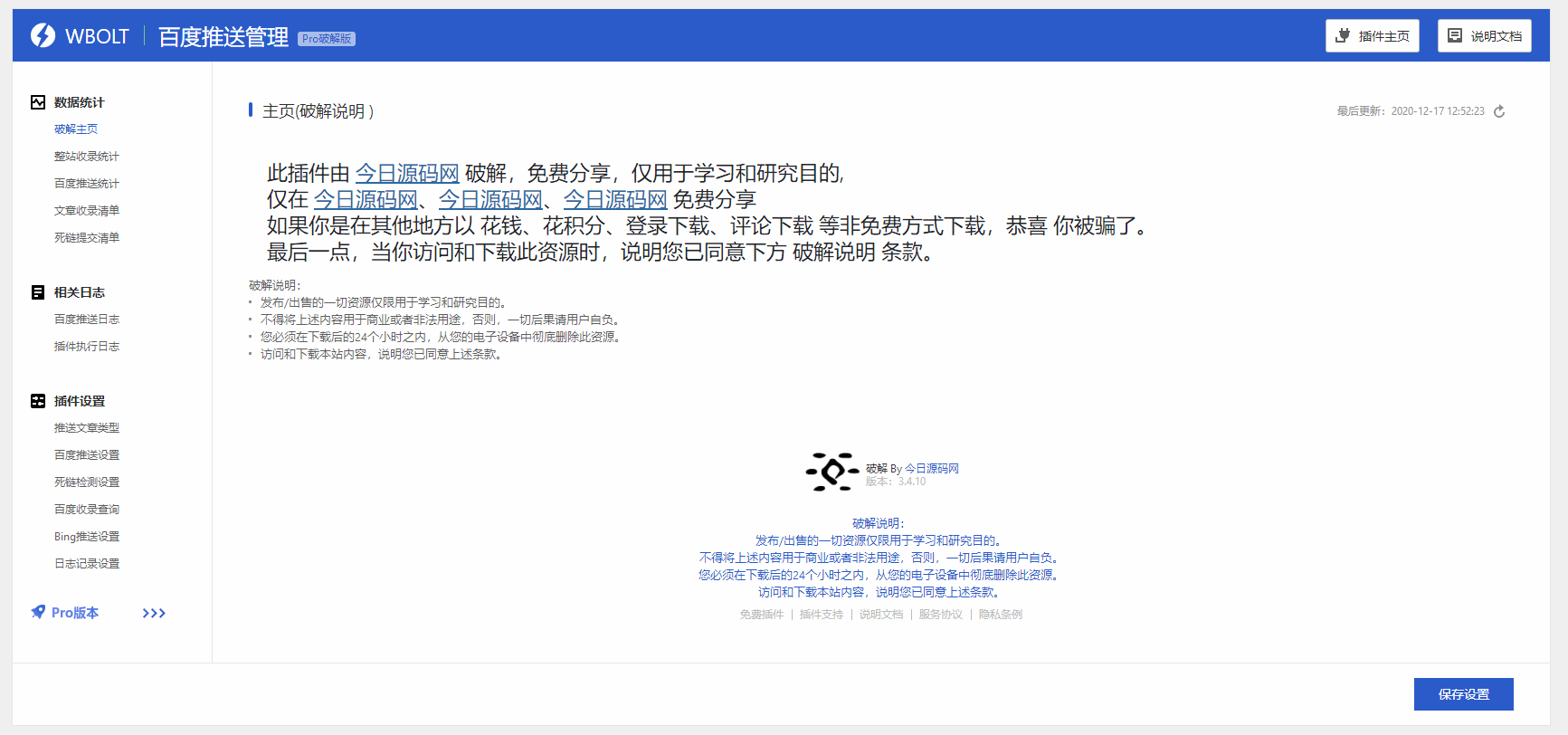Expand Pro版本 with the triple chevron arrows

(x=154, y=613)
